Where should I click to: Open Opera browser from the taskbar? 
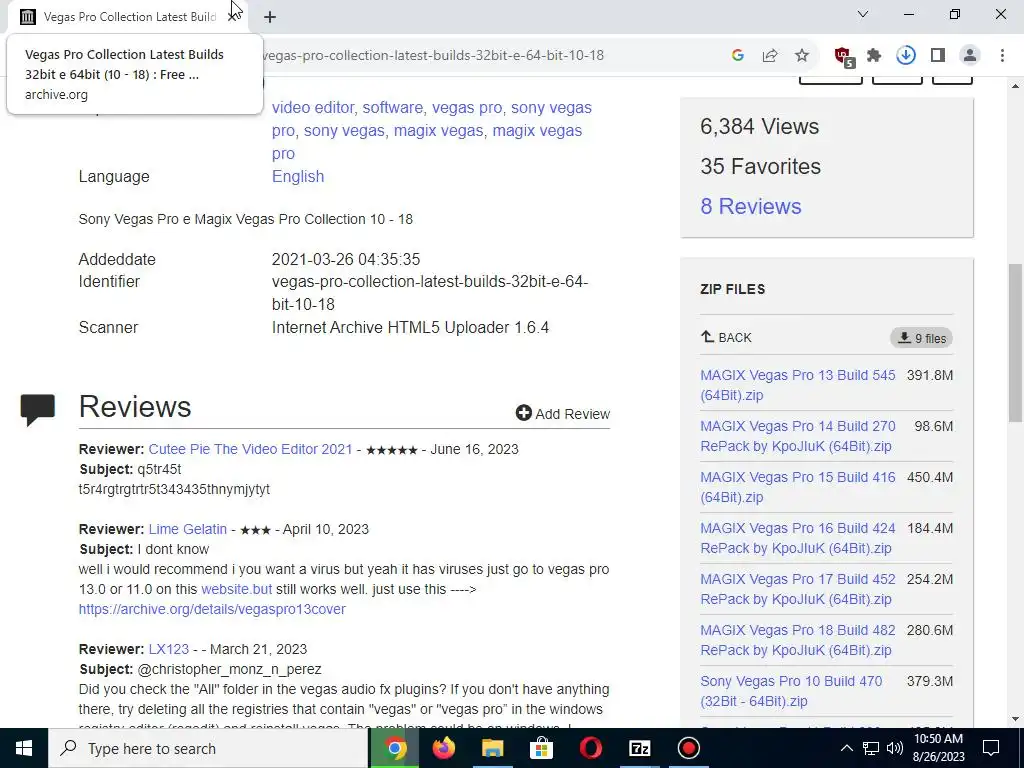[590, 748]
